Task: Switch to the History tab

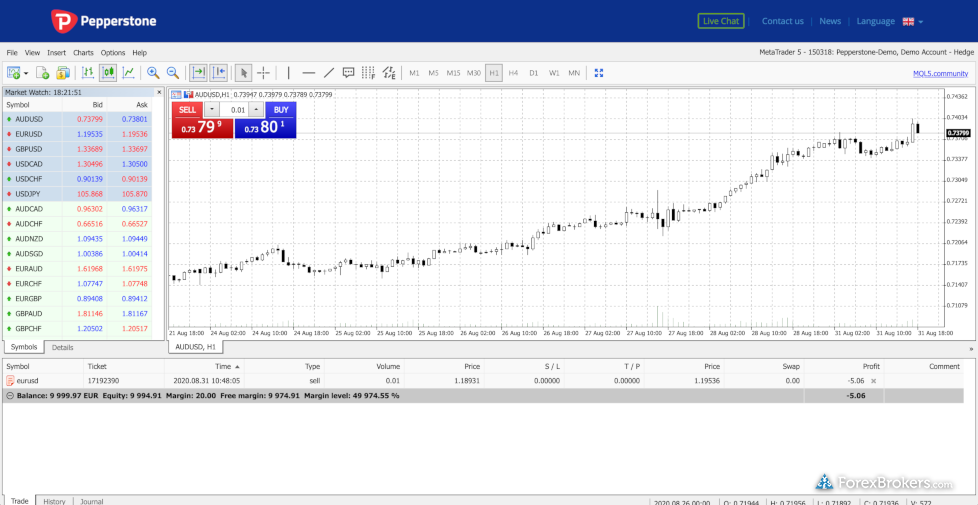Action: [54, 501]
